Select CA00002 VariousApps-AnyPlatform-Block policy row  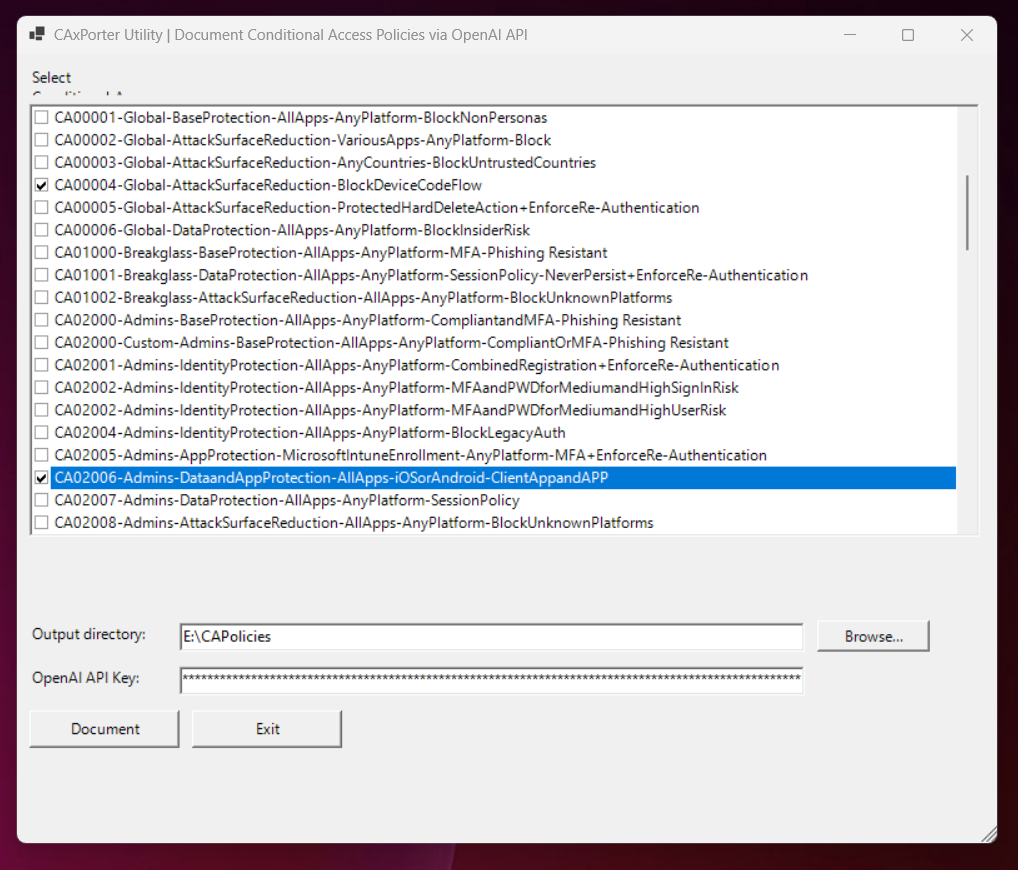[302, 140]
